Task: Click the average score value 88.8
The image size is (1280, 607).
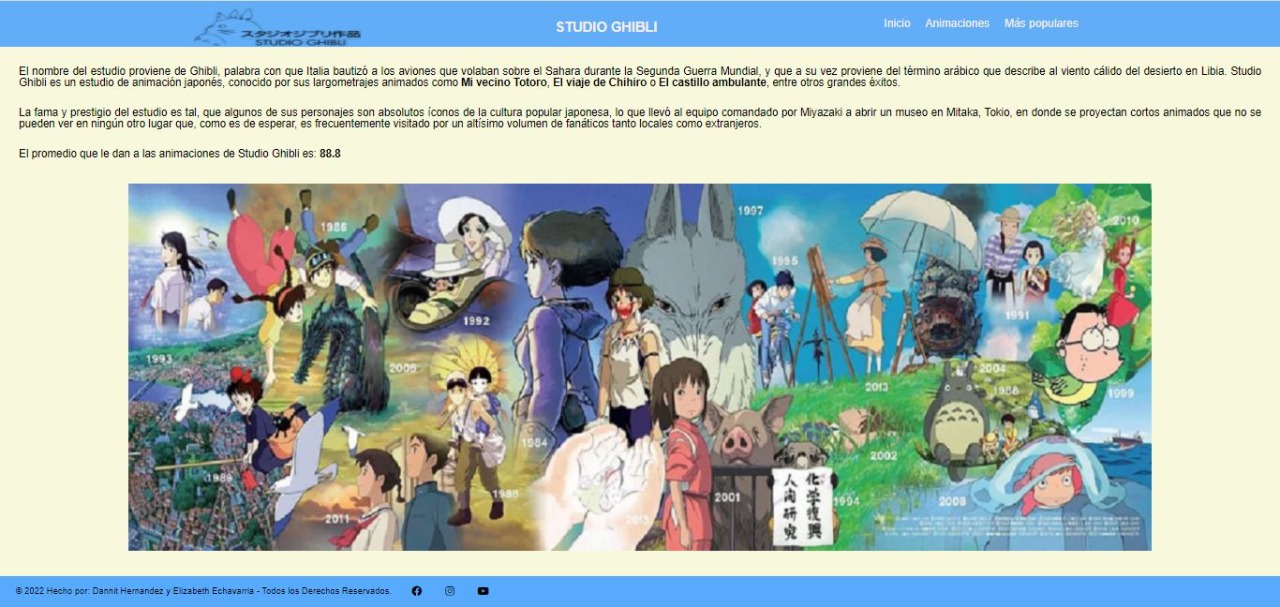Action: tap(330, 153)
